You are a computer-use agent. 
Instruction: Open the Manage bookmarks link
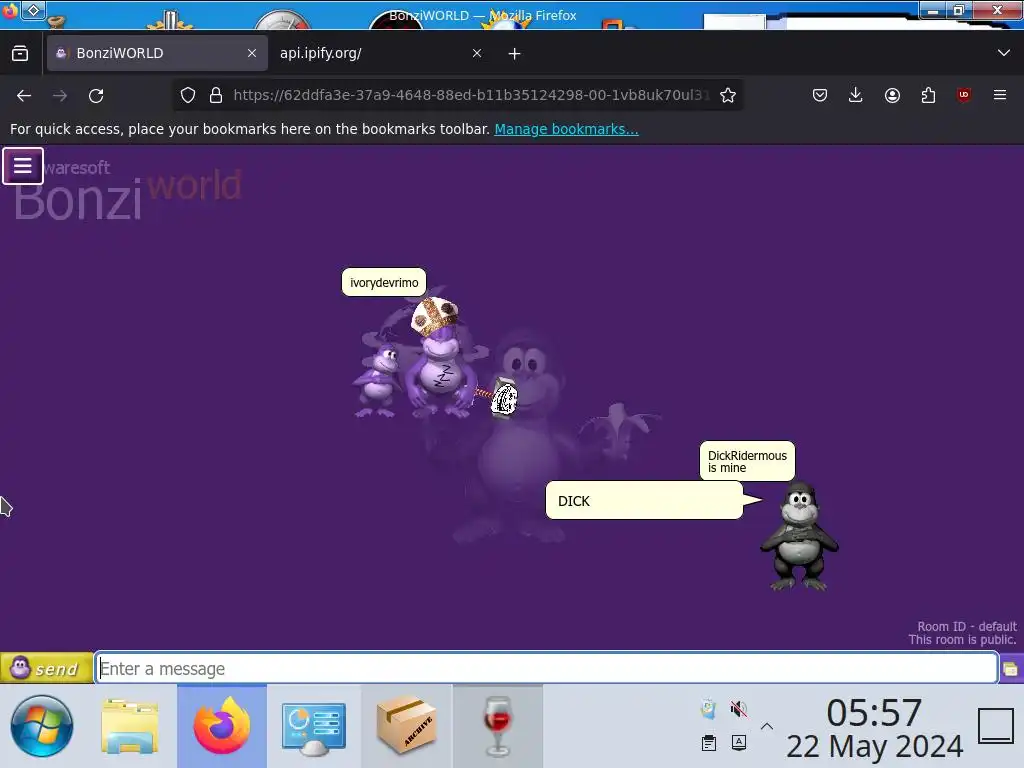(566, 129)
